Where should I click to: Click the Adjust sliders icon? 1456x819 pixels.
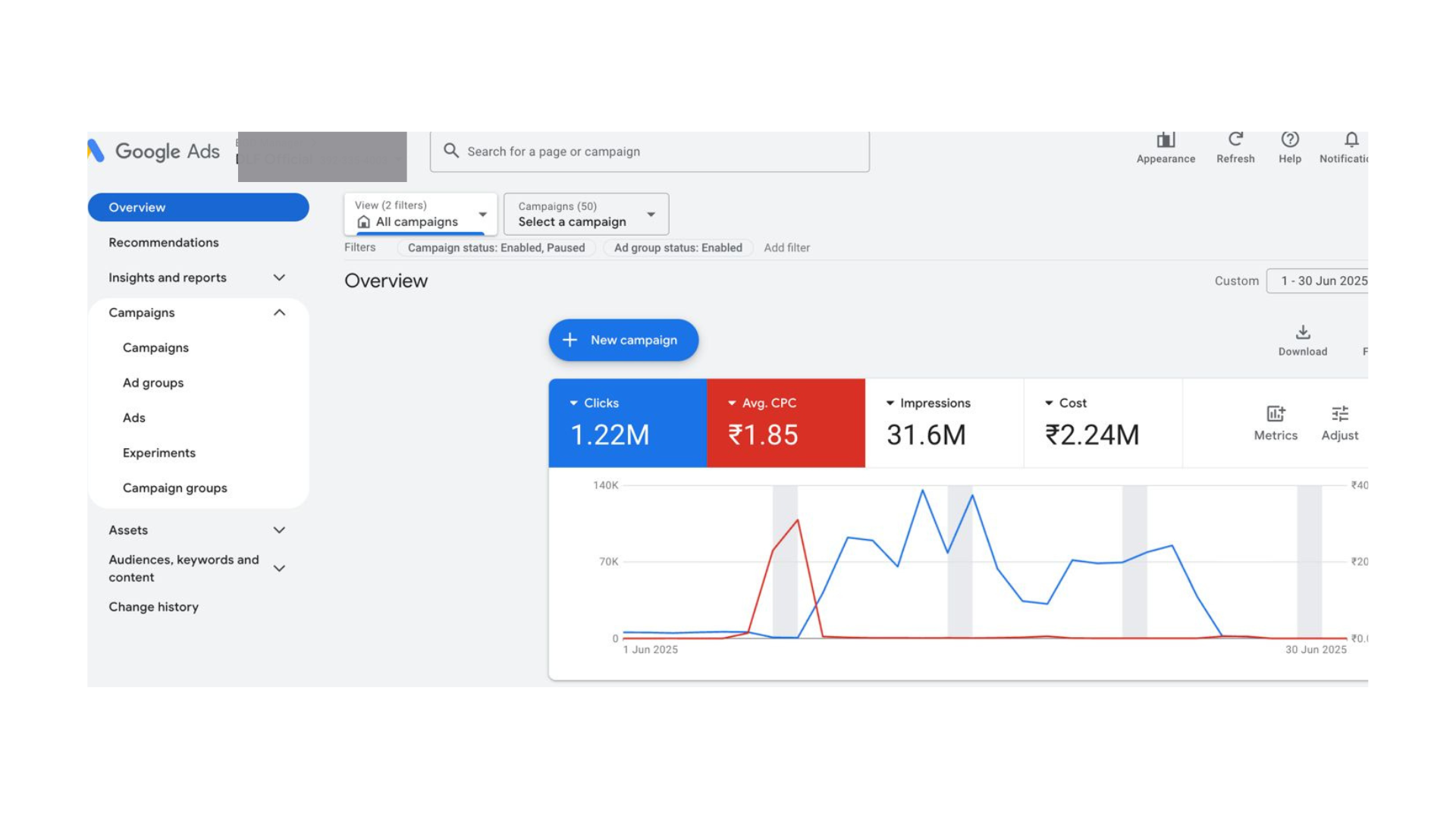coord(1339,414)
